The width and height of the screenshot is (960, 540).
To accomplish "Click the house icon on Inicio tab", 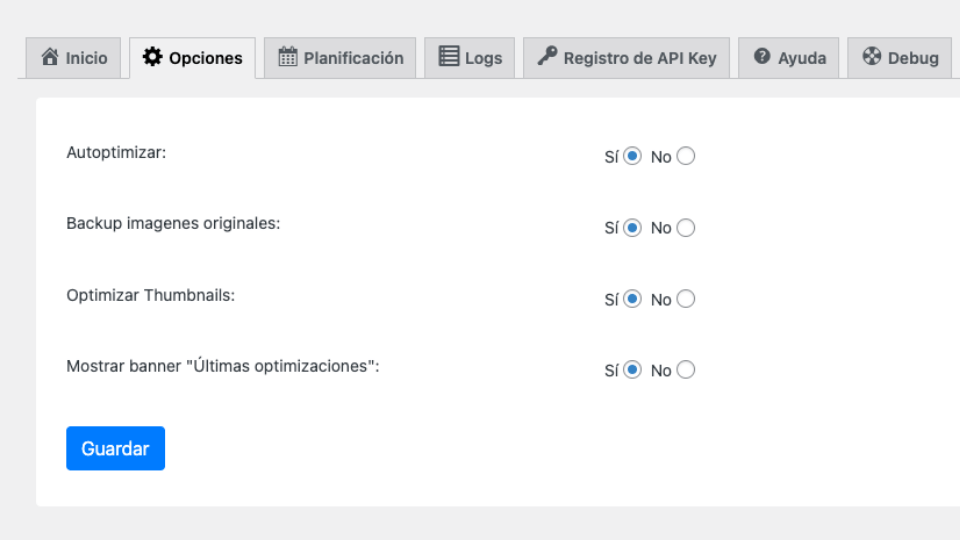I will pyautogui.click(x=50, y=57).
